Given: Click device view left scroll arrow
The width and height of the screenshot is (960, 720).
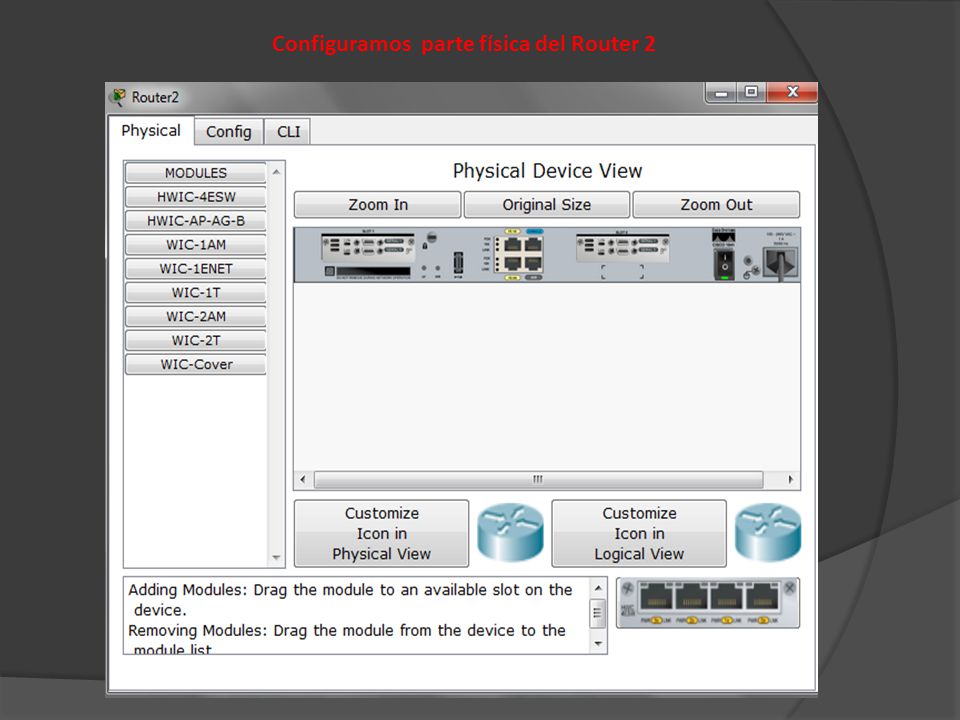Looking at the screenshot, I should 303,479.
